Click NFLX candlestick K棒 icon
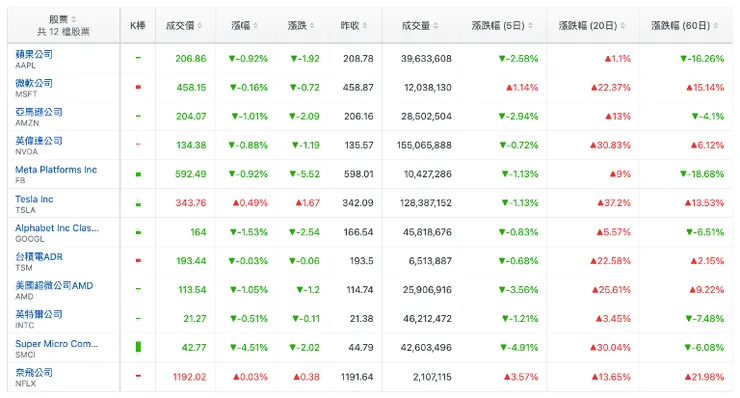The width and height of the screenshot is (740, 398). coord(138,376)
